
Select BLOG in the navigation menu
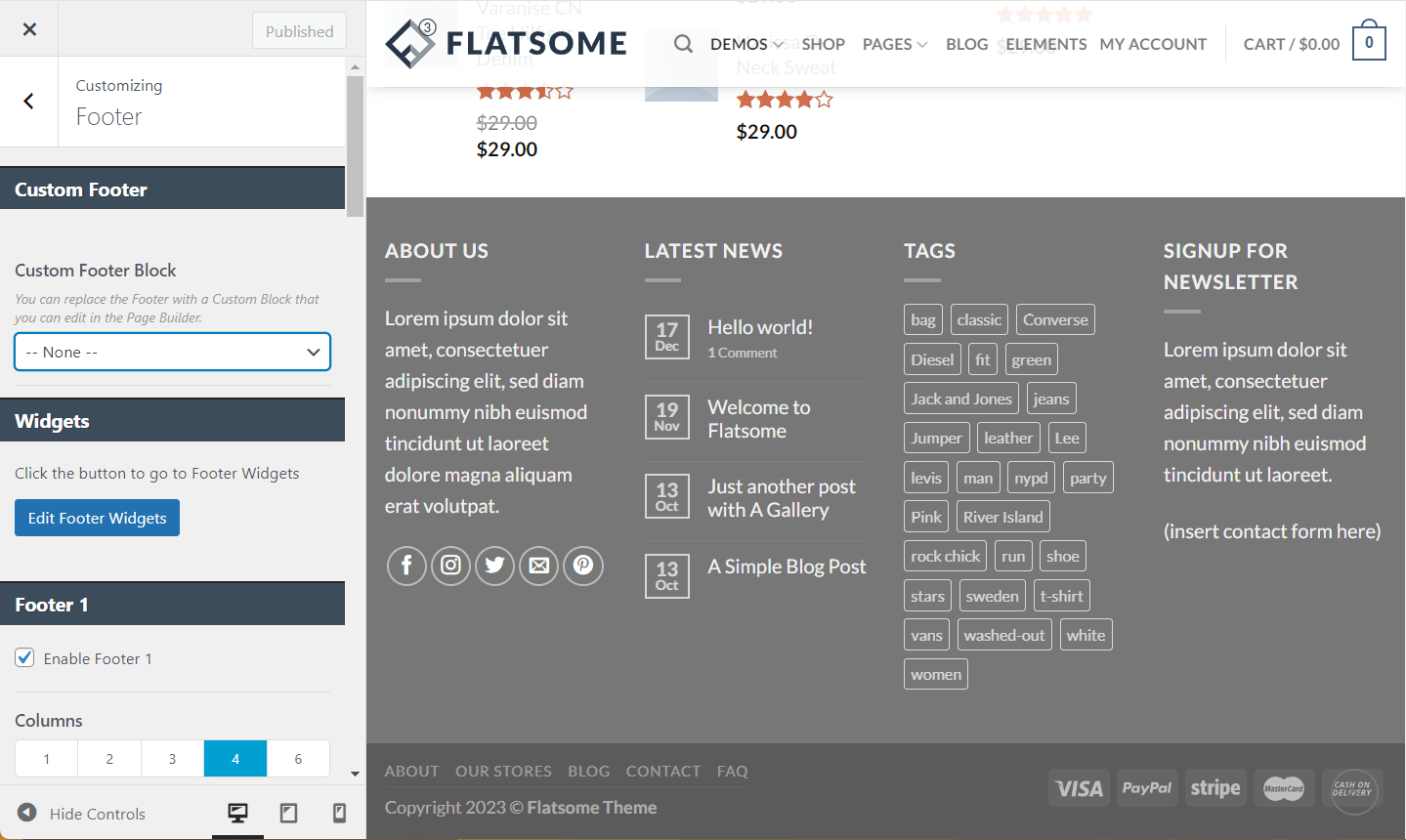pos(966,44)
